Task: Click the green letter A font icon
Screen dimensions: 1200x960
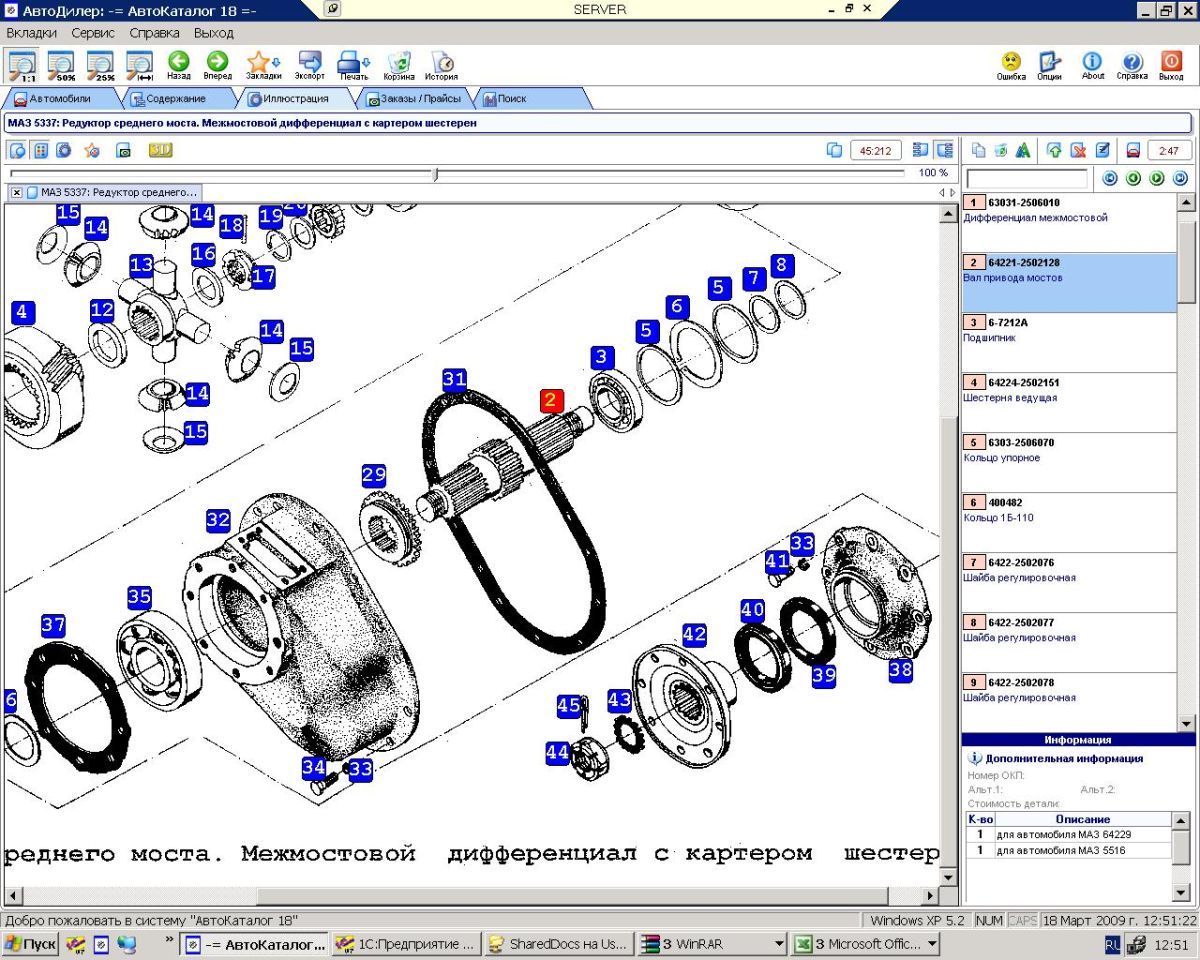Action: pyautogui.click(x=1023, y=150)
